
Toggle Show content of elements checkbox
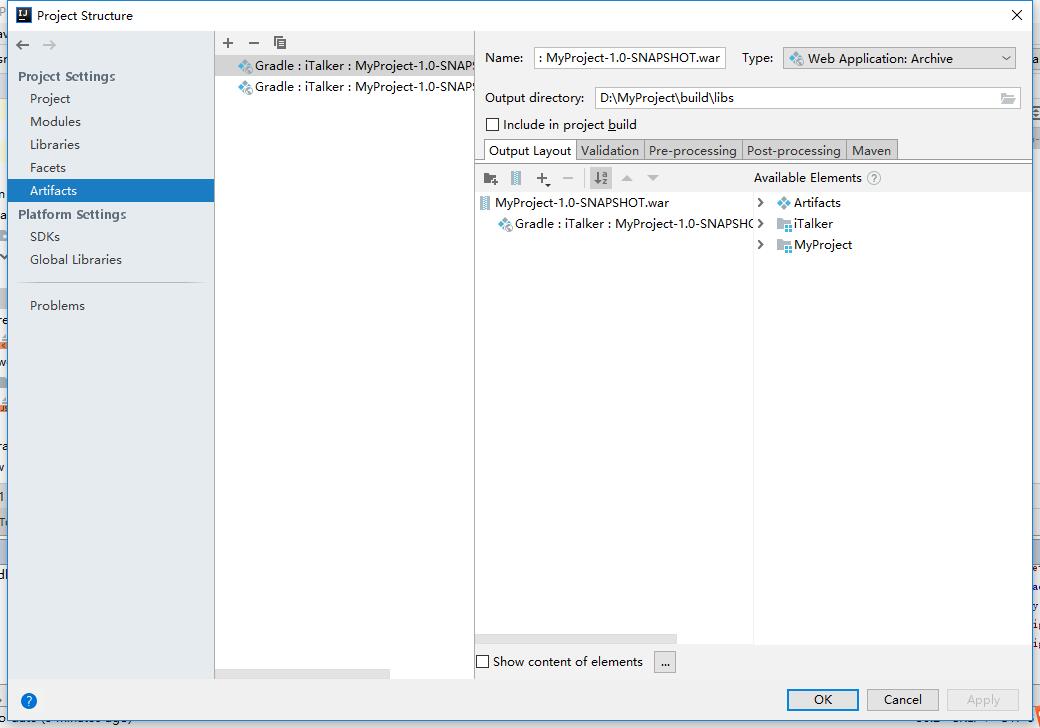483,662
